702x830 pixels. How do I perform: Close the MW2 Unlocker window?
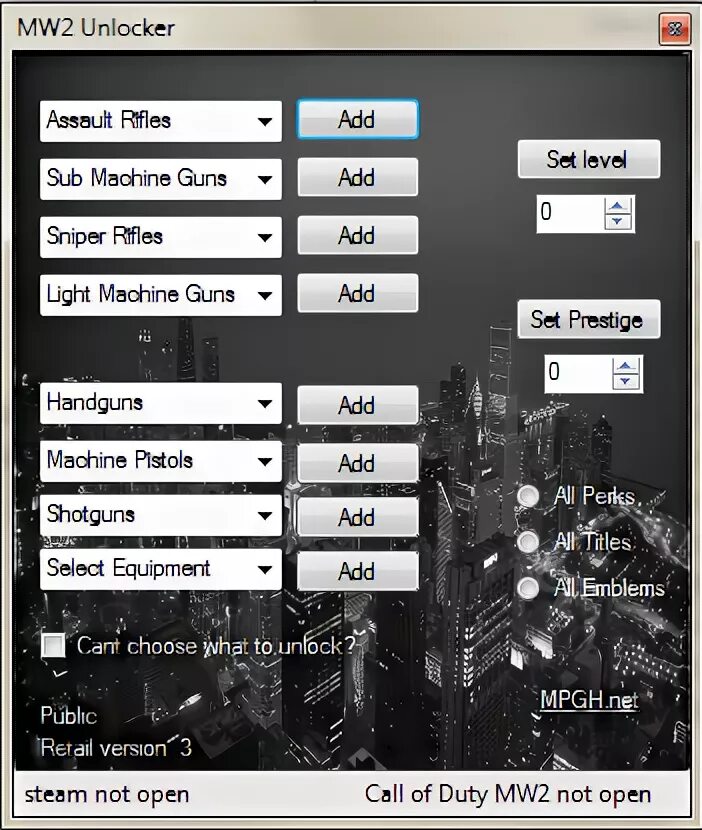(x=674, y=29)
